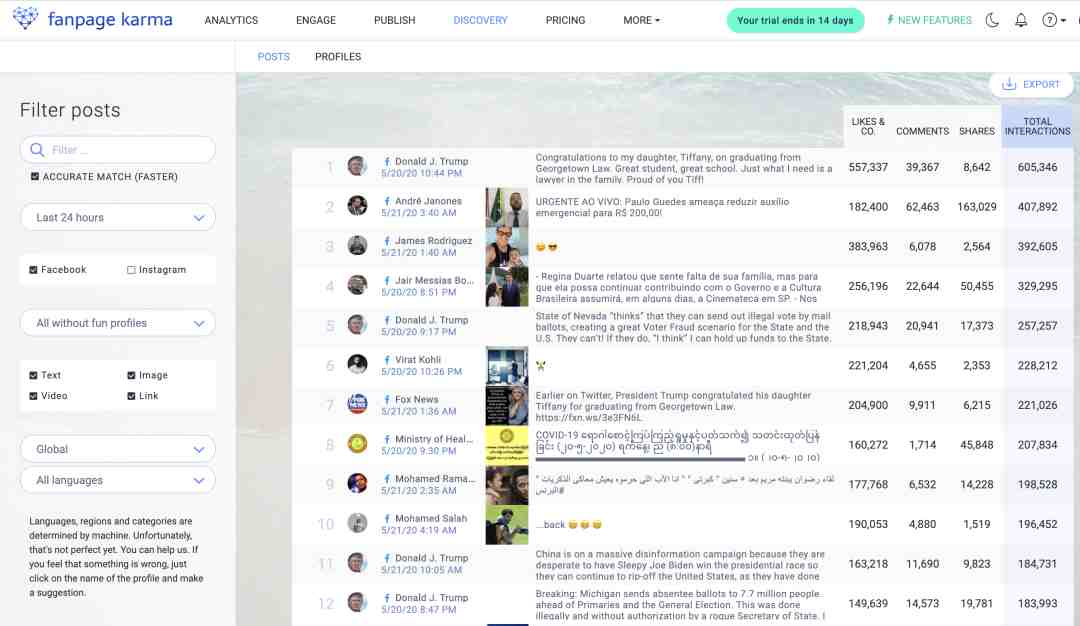The width and height of the screenshot is (1080, 626).
Task: Open the PRICING page
Action: [565, 20]
